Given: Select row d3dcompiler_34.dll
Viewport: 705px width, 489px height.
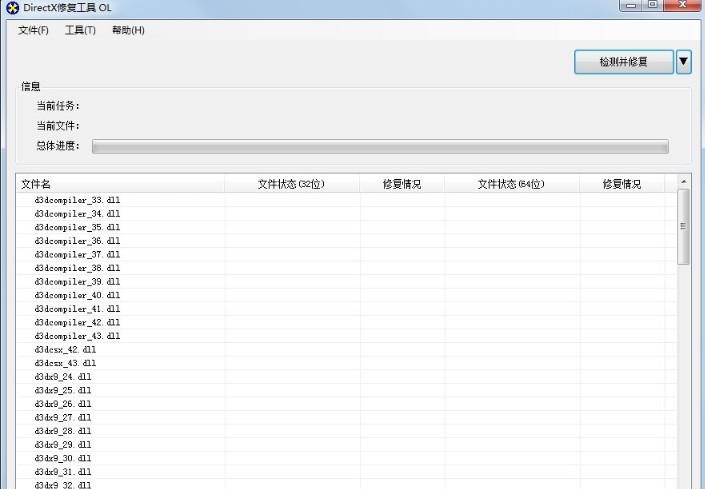Looking at the screenshot, I should pos(347,213).
